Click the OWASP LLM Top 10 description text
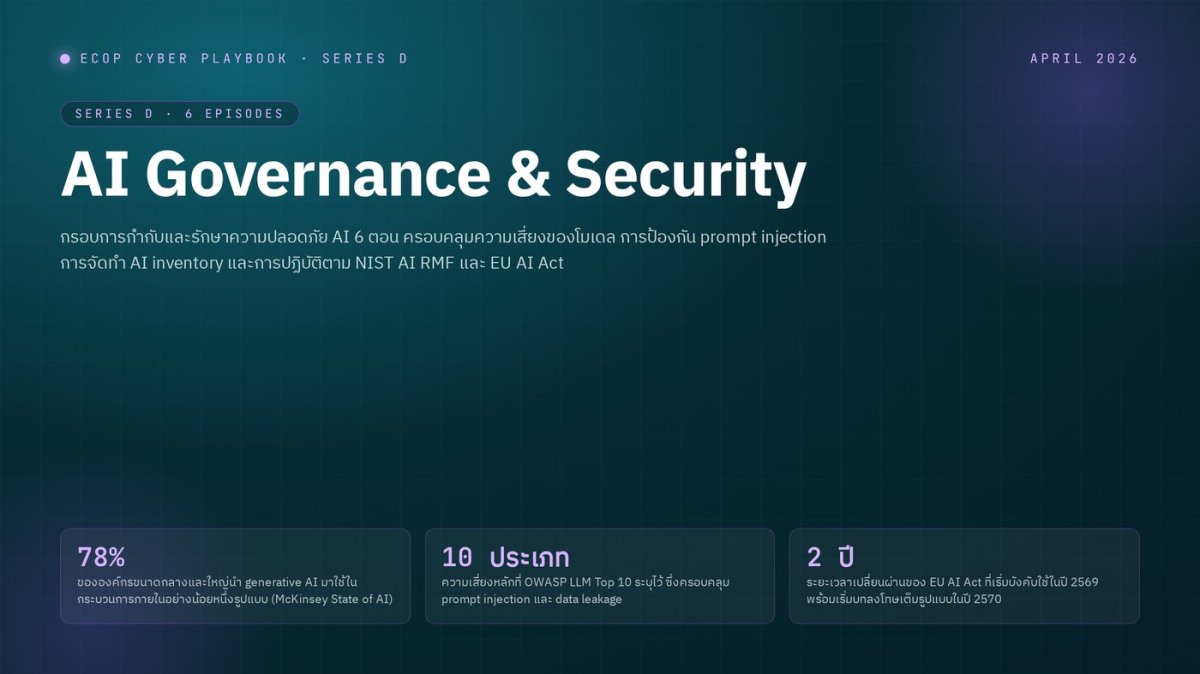Viewport: 1200px width, 674px height. coord(584,590)
